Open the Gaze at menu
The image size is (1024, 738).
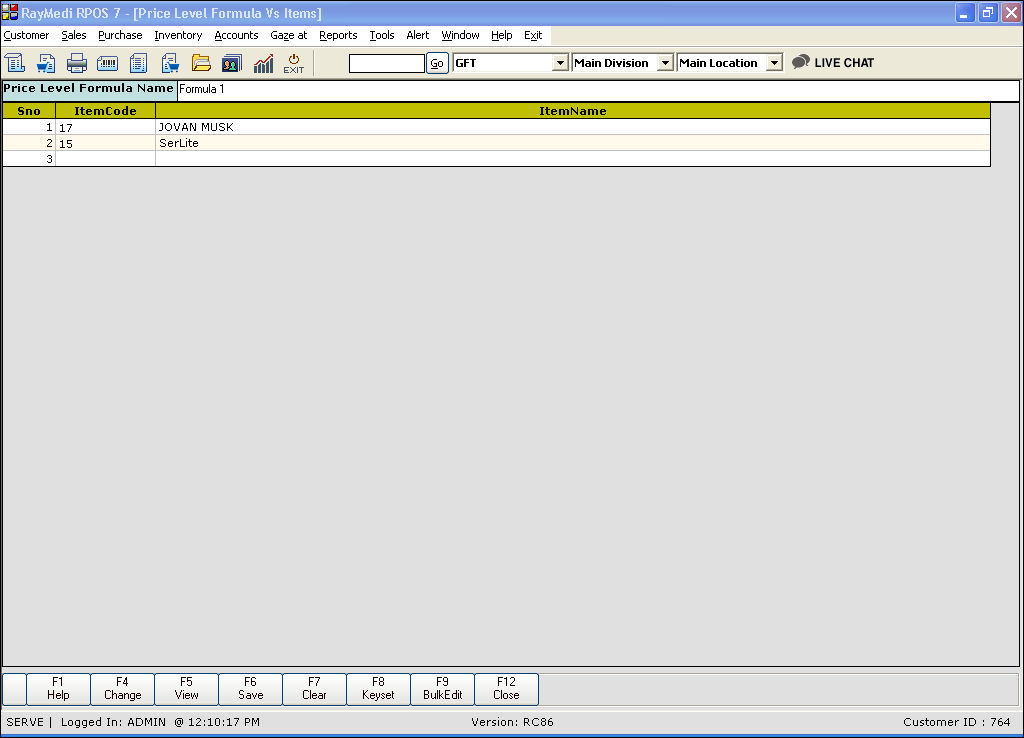(x=289, y=35)
